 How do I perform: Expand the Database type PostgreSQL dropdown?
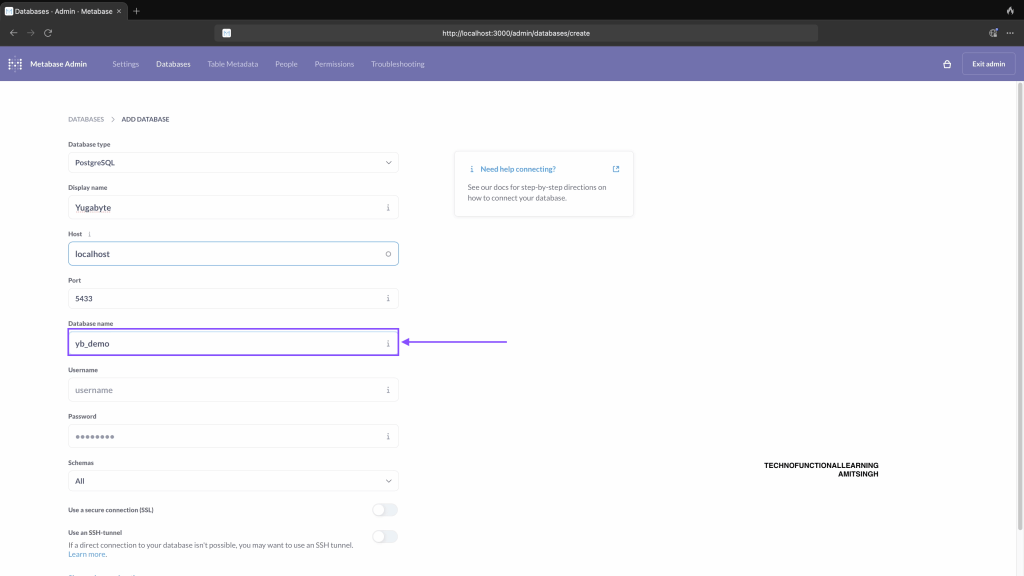point(233,162)
